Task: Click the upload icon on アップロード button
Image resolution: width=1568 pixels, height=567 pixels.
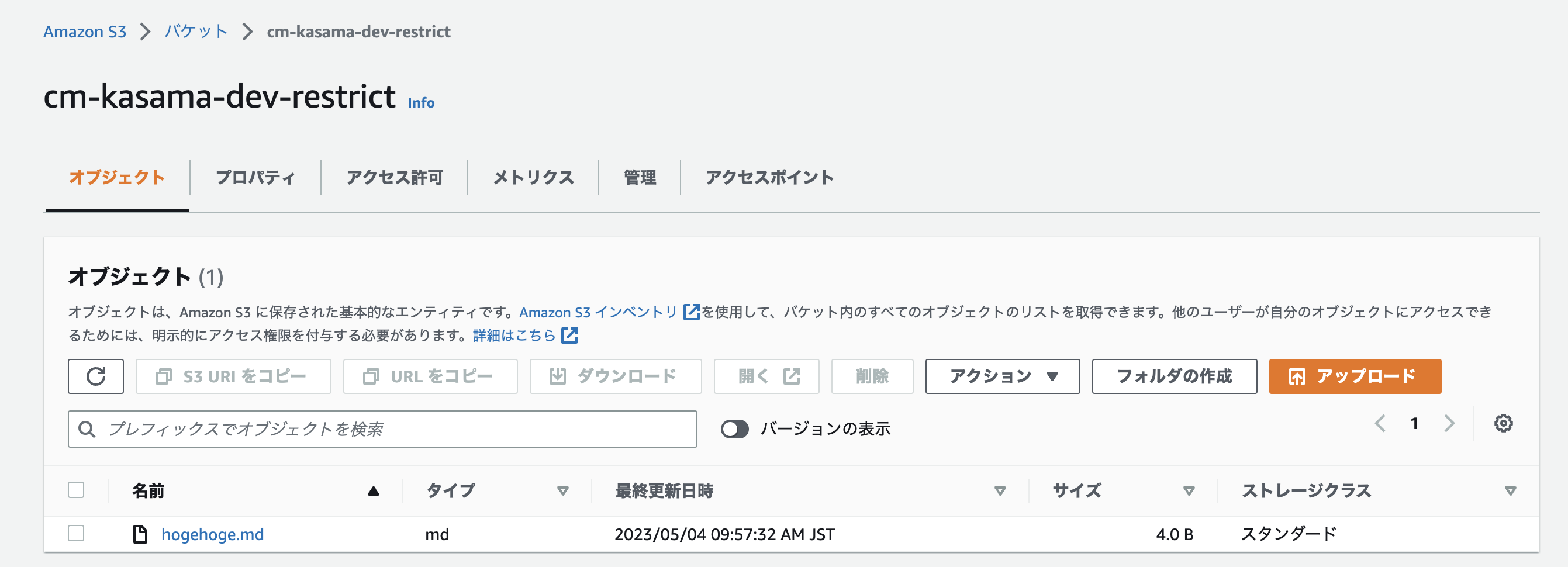Action: click(1297, 376)
